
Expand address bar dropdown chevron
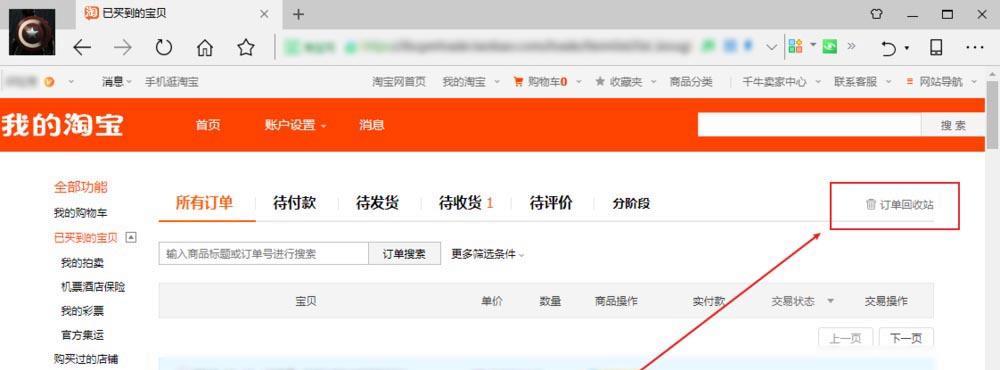[772, 47]
